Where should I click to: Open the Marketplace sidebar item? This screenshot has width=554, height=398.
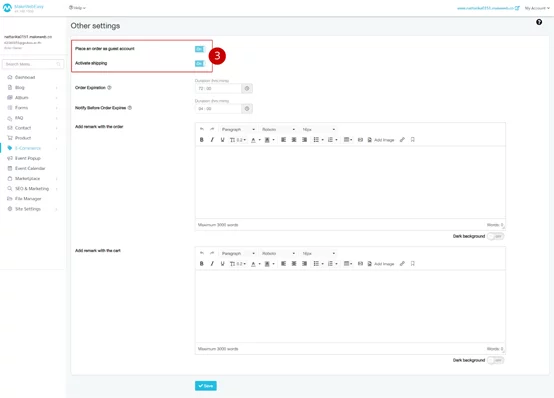[x=32, y=178]
